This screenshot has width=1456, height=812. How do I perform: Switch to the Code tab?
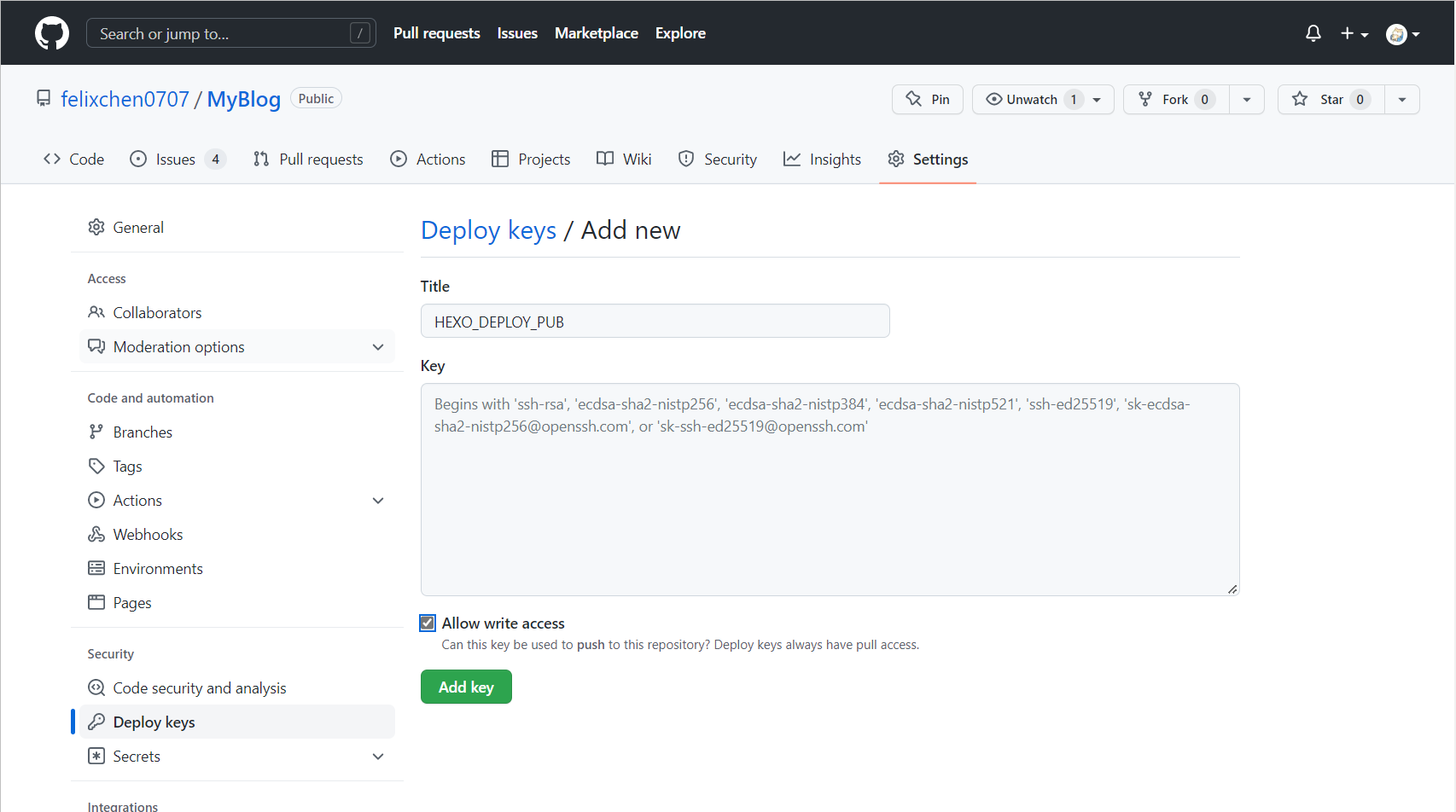click(73, 159)
